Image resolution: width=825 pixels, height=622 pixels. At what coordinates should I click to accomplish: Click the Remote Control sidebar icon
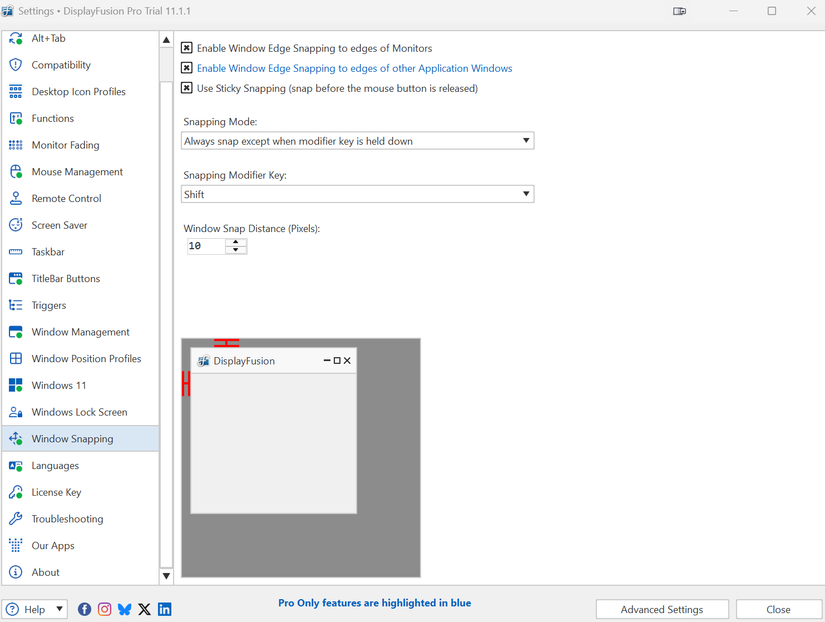[15, 198]
